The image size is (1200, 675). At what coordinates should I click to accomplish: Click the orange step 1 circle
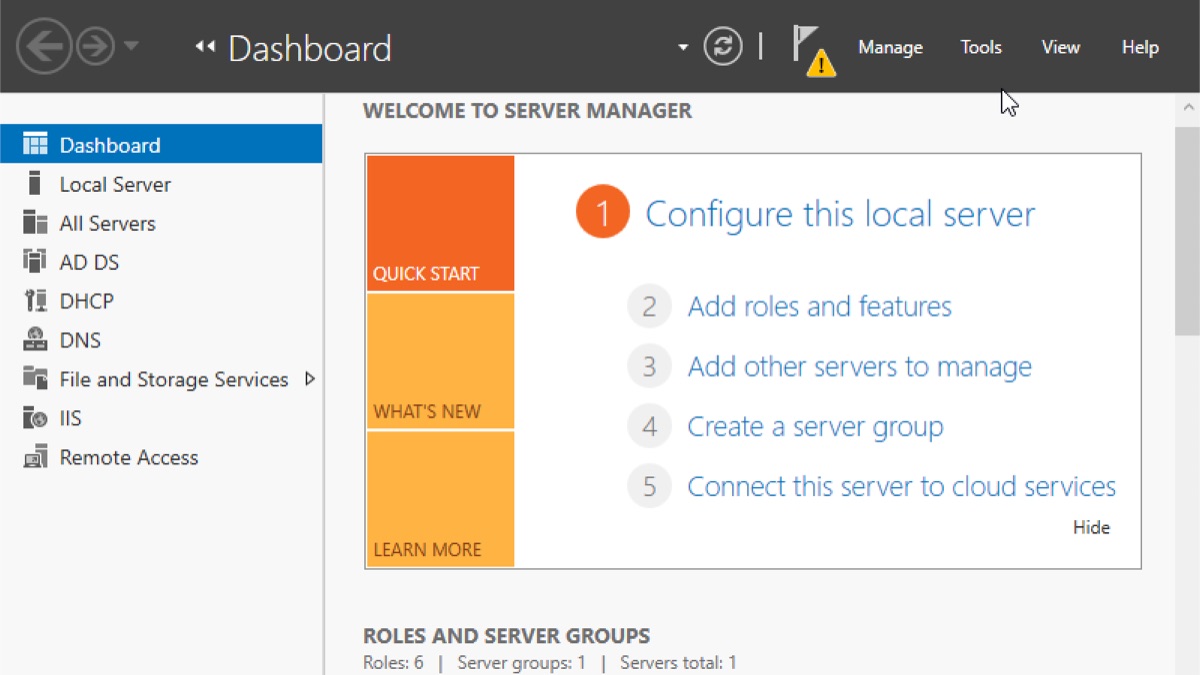[x=603, y=213]
